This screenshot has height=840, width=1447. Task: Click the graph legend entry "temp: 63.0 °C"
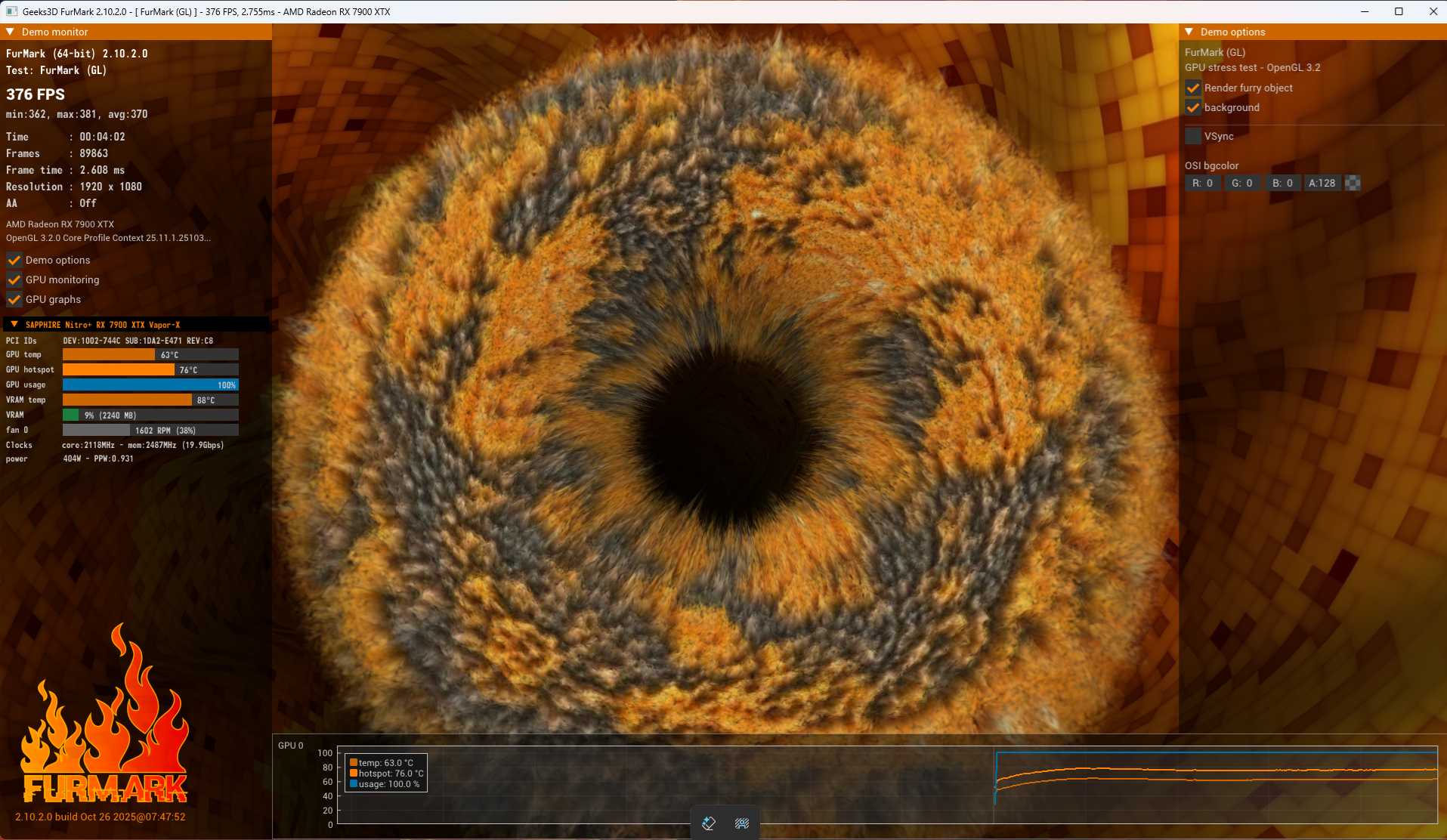[x=386, y=763]
